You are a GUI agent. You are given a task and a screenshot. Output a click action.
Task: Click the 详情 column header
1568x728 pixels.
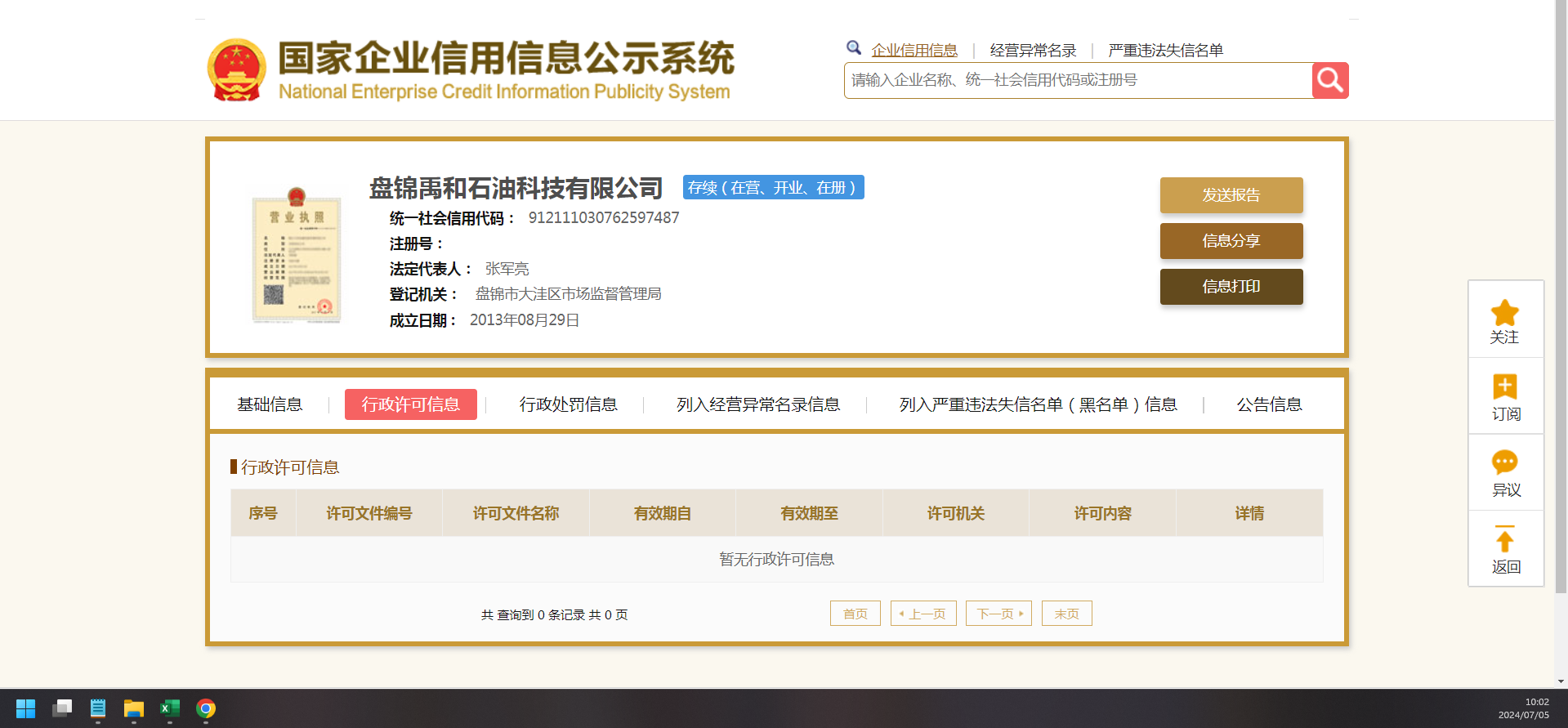click(1249, 513)
